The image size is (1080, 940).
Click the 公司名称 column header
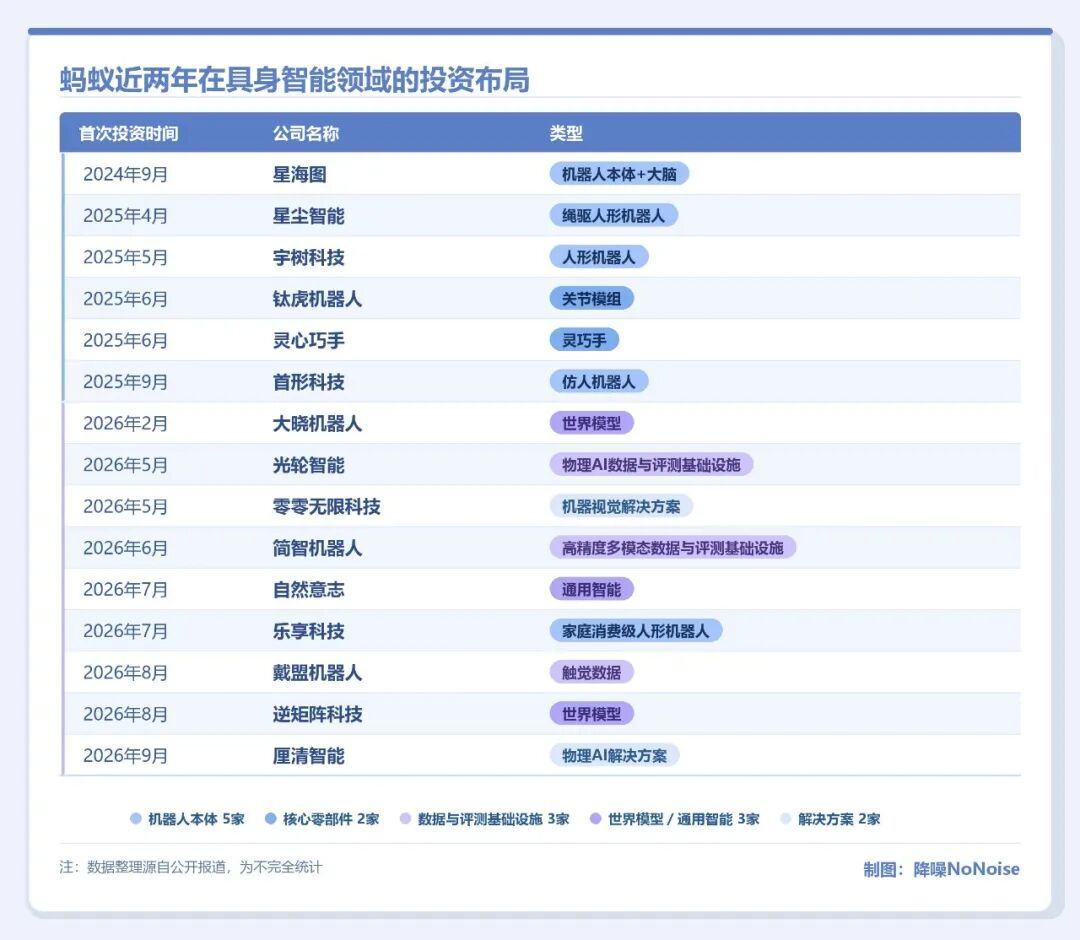[306, 133]
